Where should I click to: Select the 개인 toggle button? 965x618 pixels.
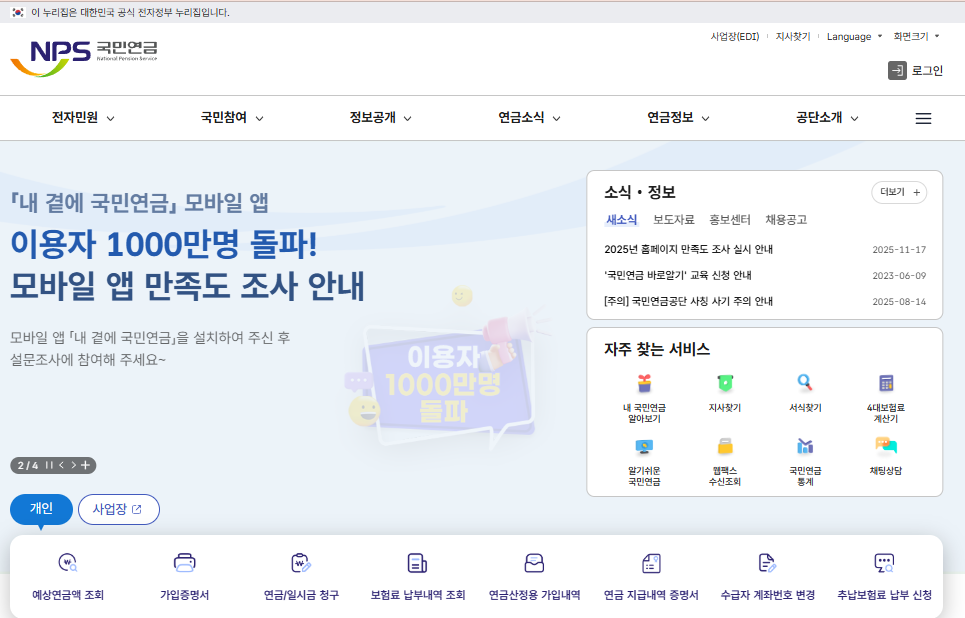41,509
